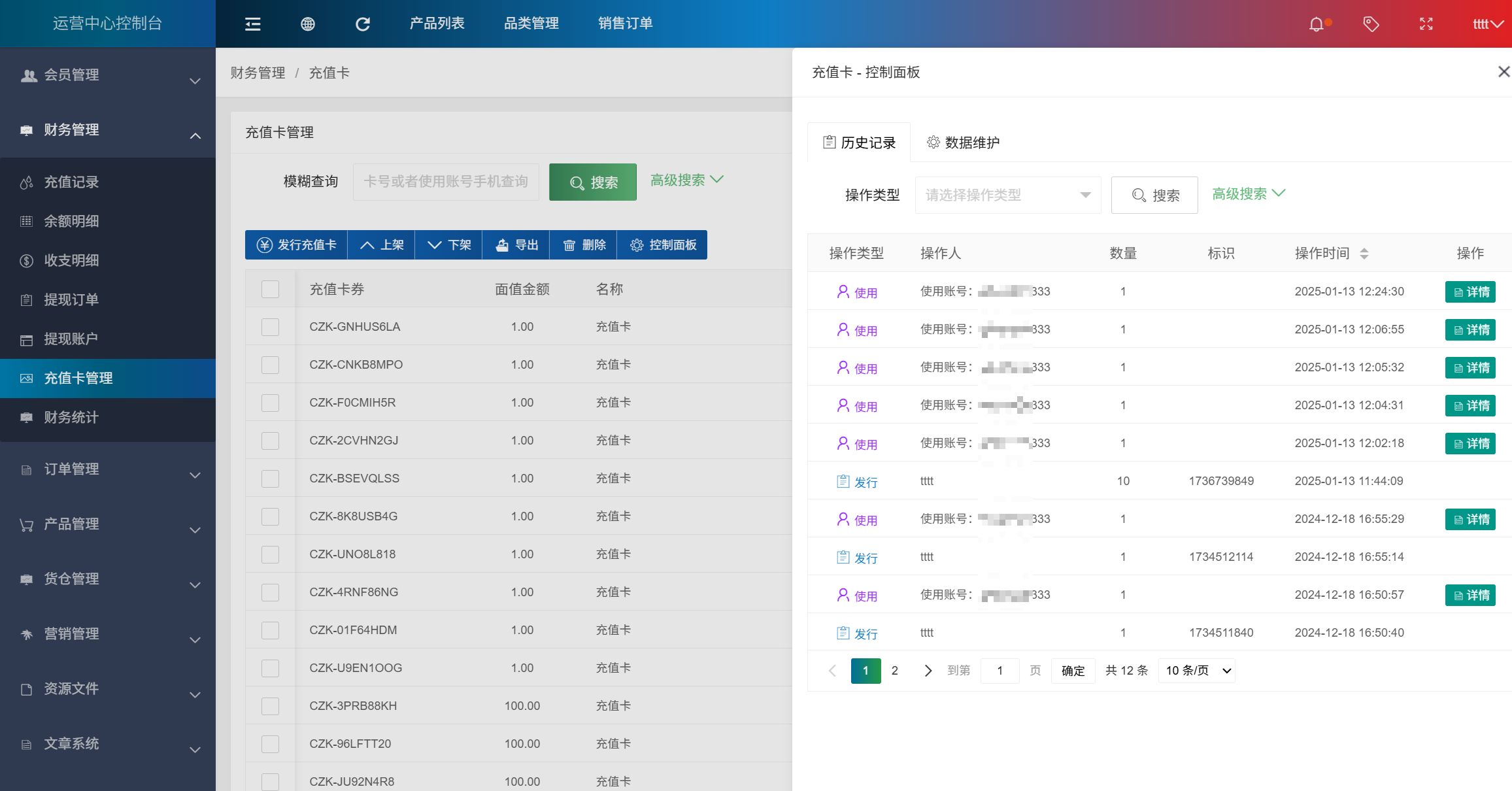Click the 删除 trash toolbar button

(584, 245)
